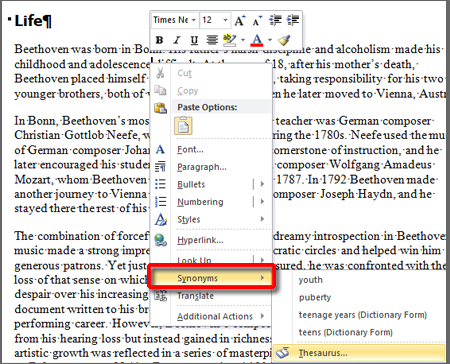Increase indent in the mini toolbar
The width and height of the screenshot is (450, 364).
(x=293, y=20)
